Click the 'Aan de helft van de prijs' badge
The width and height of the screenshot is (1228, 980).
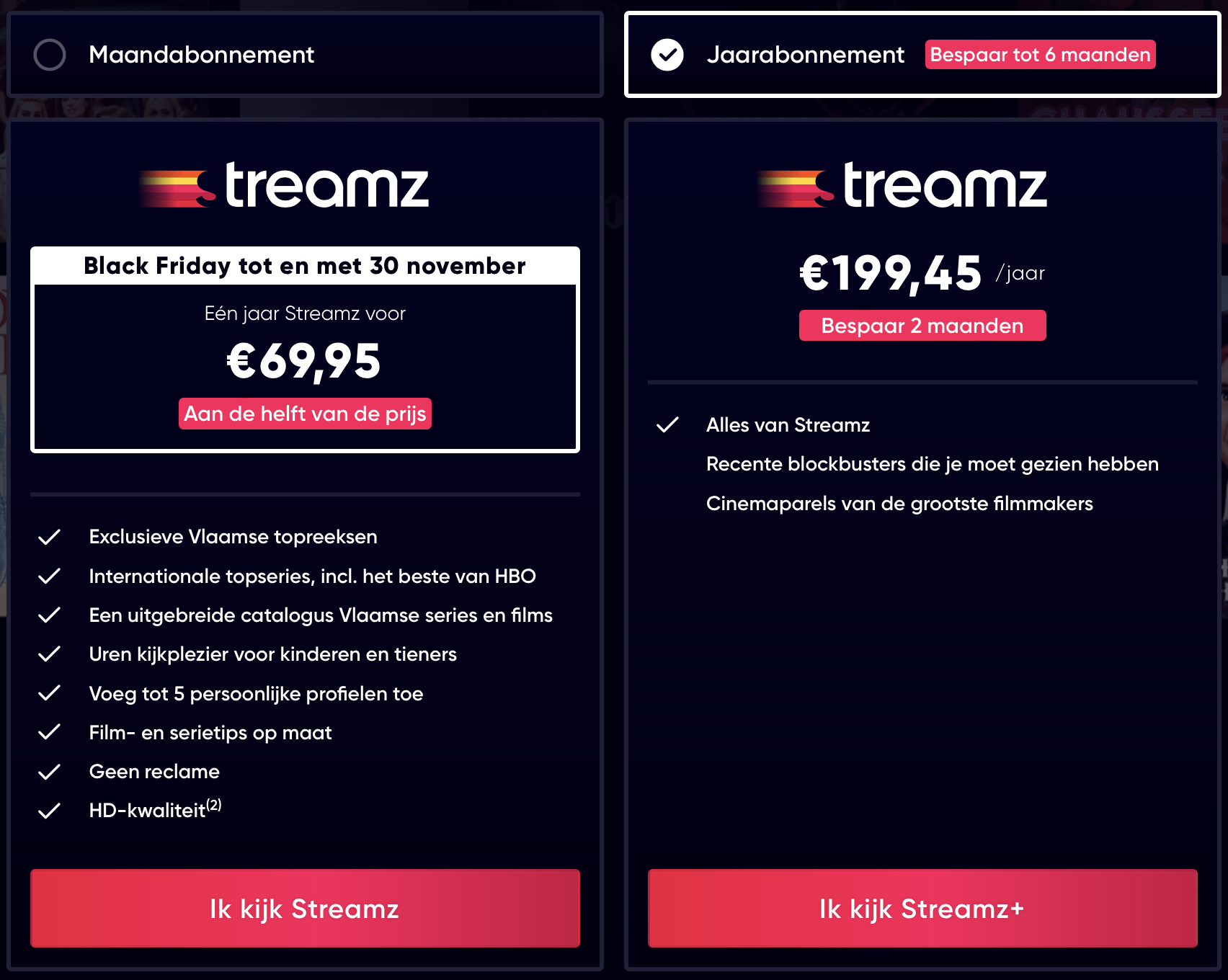click(305, 414)
